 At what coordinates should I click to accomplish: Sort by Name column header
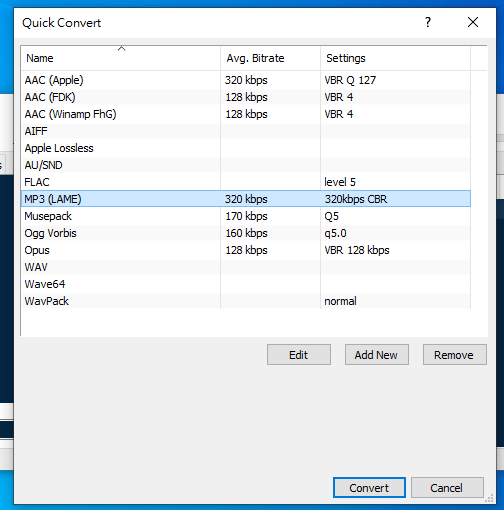tap(120, 58)
